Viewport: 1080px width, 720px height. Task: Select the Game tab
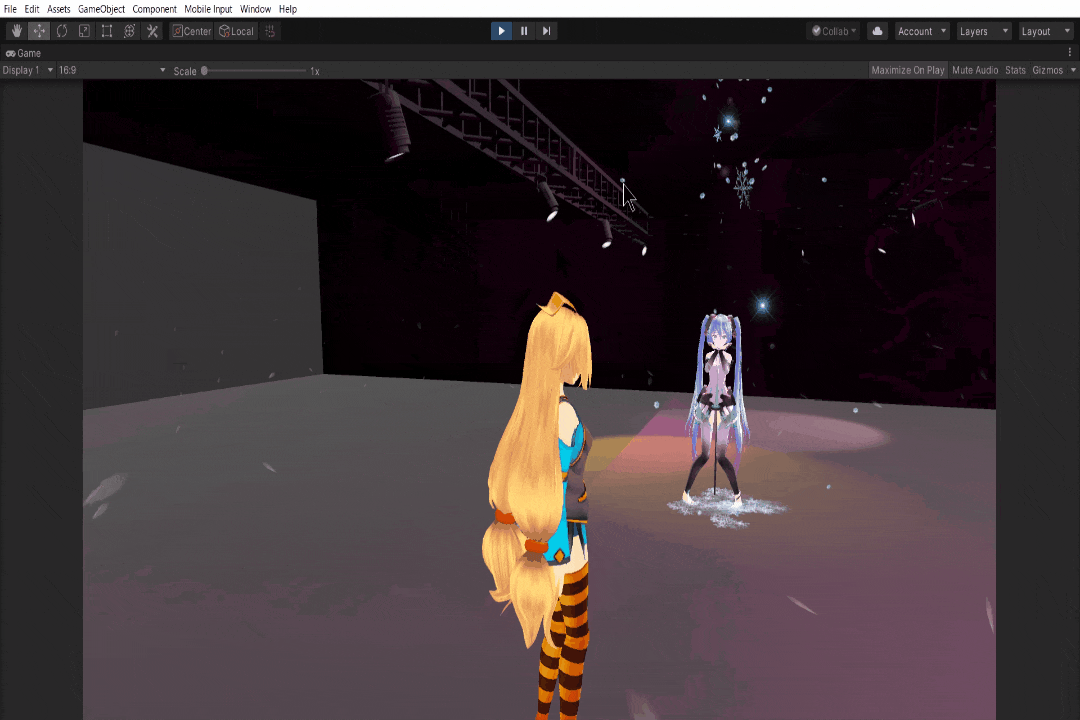click(x=23, y=53)
